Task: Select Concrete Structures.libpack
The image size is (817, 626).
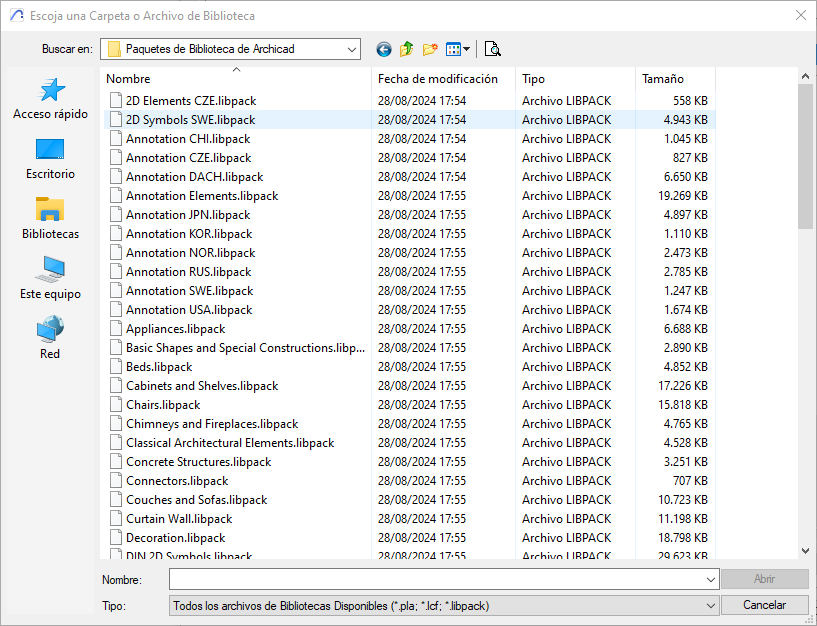Action: click(x=199, y=462)
